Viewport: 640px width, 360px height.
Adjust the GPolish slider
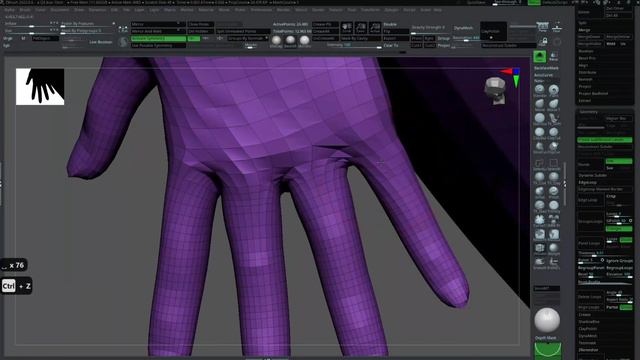tap(619, 221)
